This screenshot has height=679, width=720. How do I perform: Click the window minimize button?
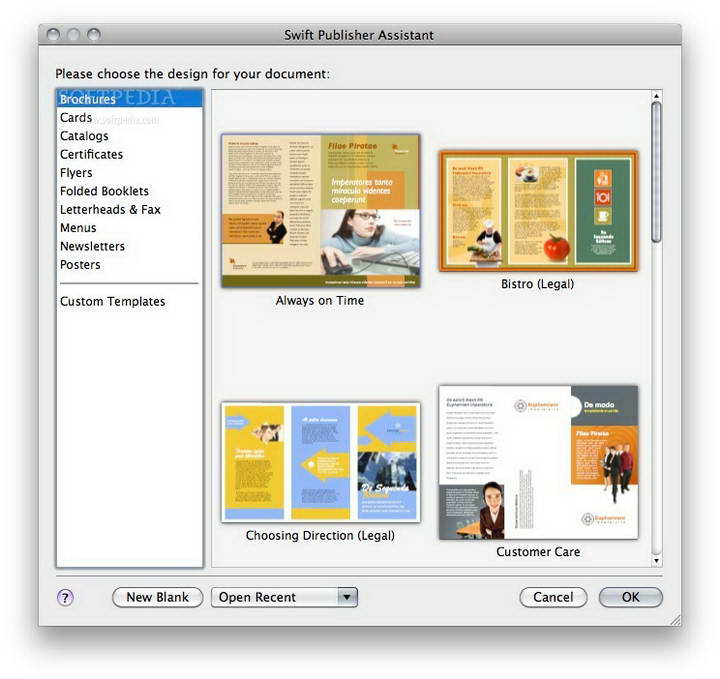[x=73, y=34]
